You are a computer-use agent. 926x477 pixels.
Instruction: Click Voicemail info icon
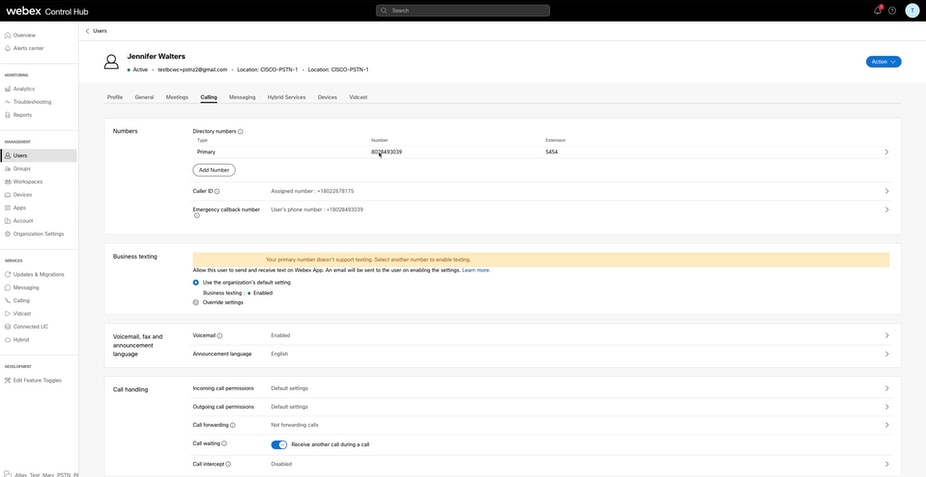pyautogui.click(x=219, y=335)
